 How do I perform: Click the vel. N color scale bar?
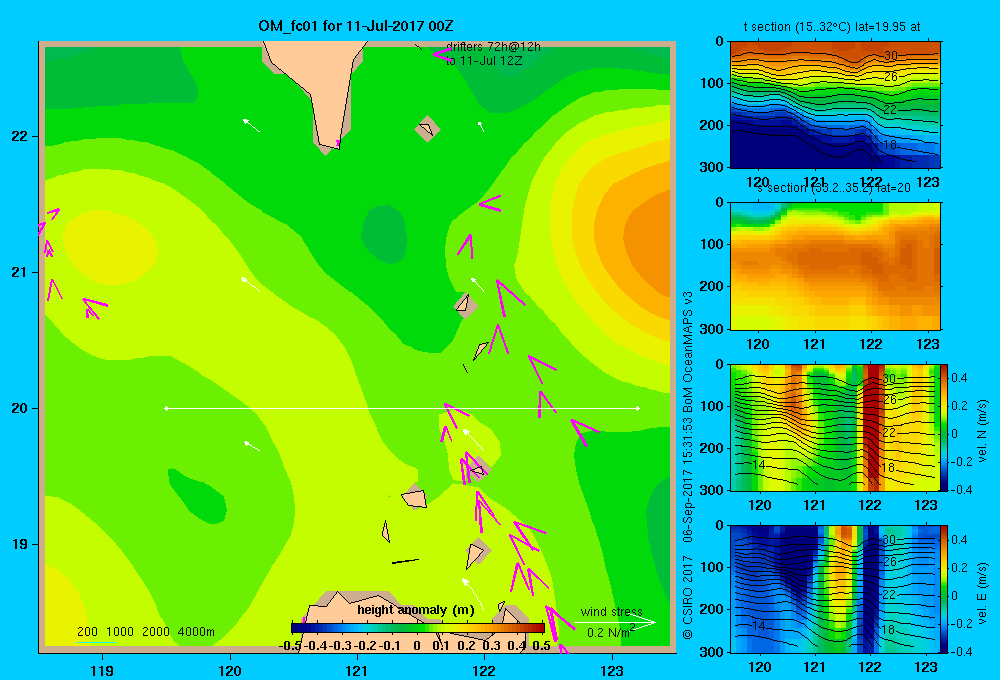tap(945, 428)
